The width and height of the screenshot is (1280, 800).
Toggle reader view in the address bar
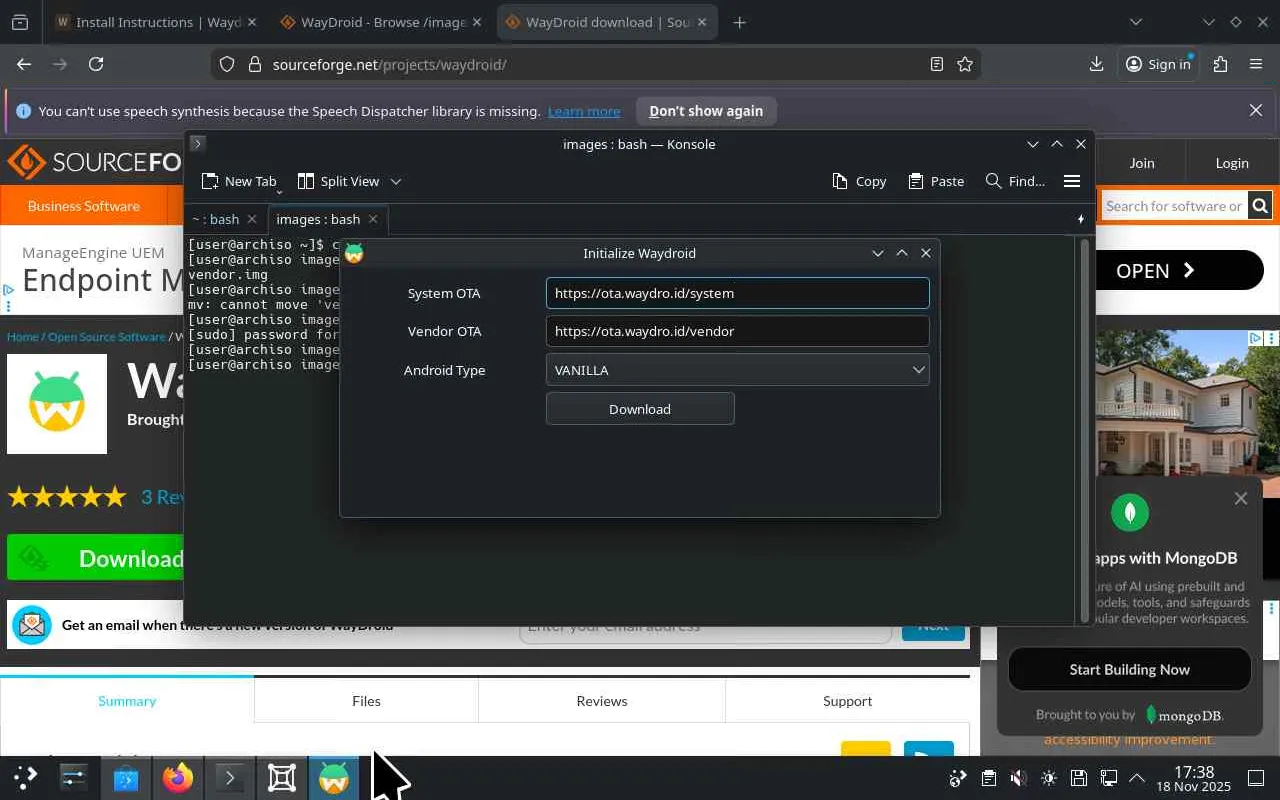click(937, 64)
